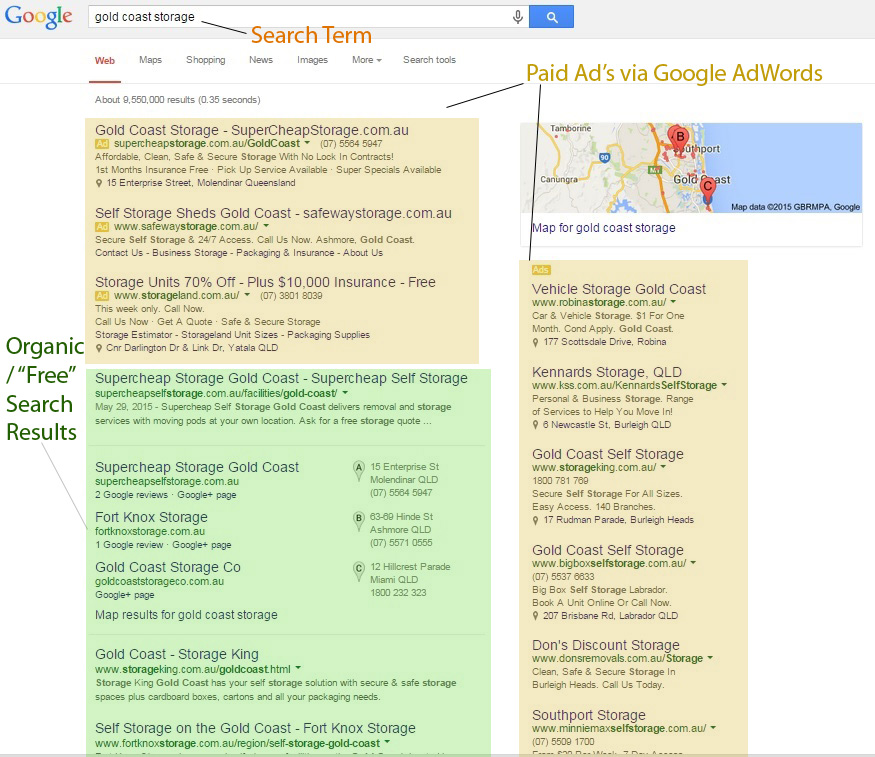Click 2 Google reviews under Supercheap Storage
This screenshot has width=875, height=757.
[x=131, y=495]
